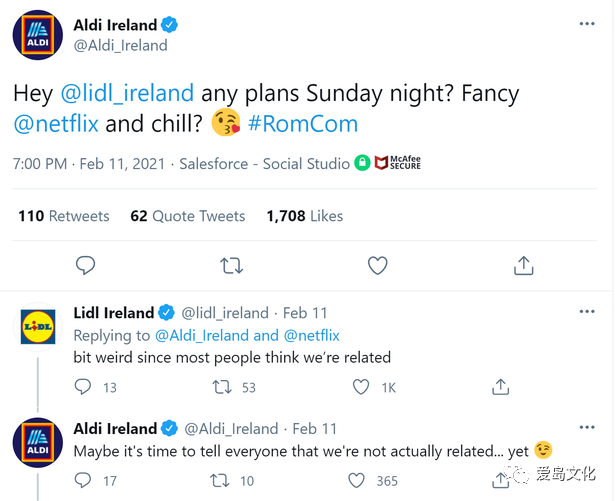The height and width of the screenshot is (501, 615).
Task: Open the Lidl Ireland profile avatar
Action: [x=38, y=327]
